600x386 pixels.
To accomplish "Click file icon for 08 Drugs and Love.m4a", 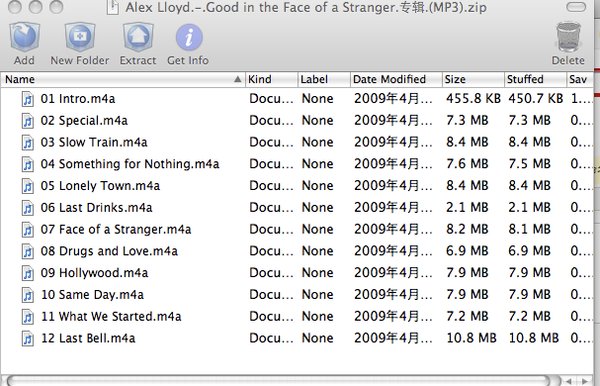I will (28, 251).
